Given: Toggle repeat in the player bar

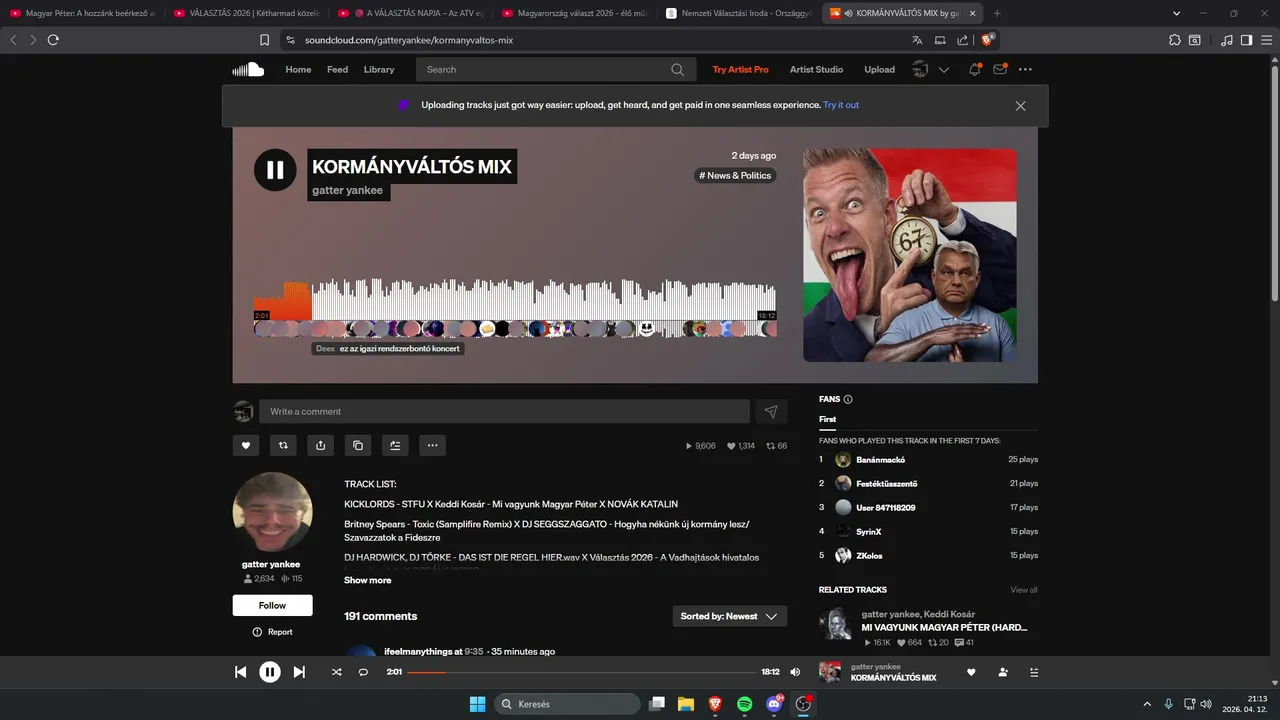Looking at the screenshot, I should coord(363,672).
